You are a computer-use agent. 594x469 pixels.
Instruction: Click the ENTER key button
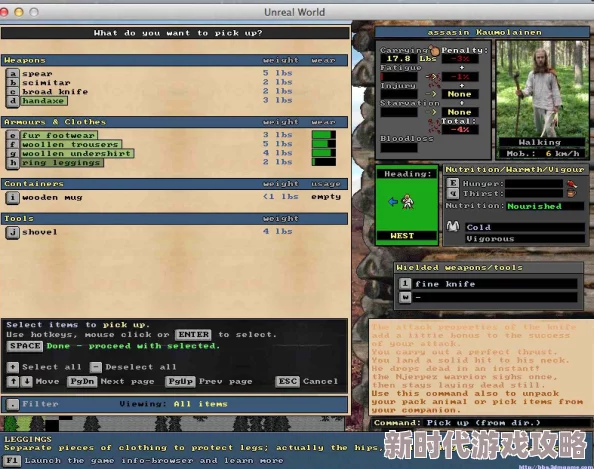click(193, 335)
